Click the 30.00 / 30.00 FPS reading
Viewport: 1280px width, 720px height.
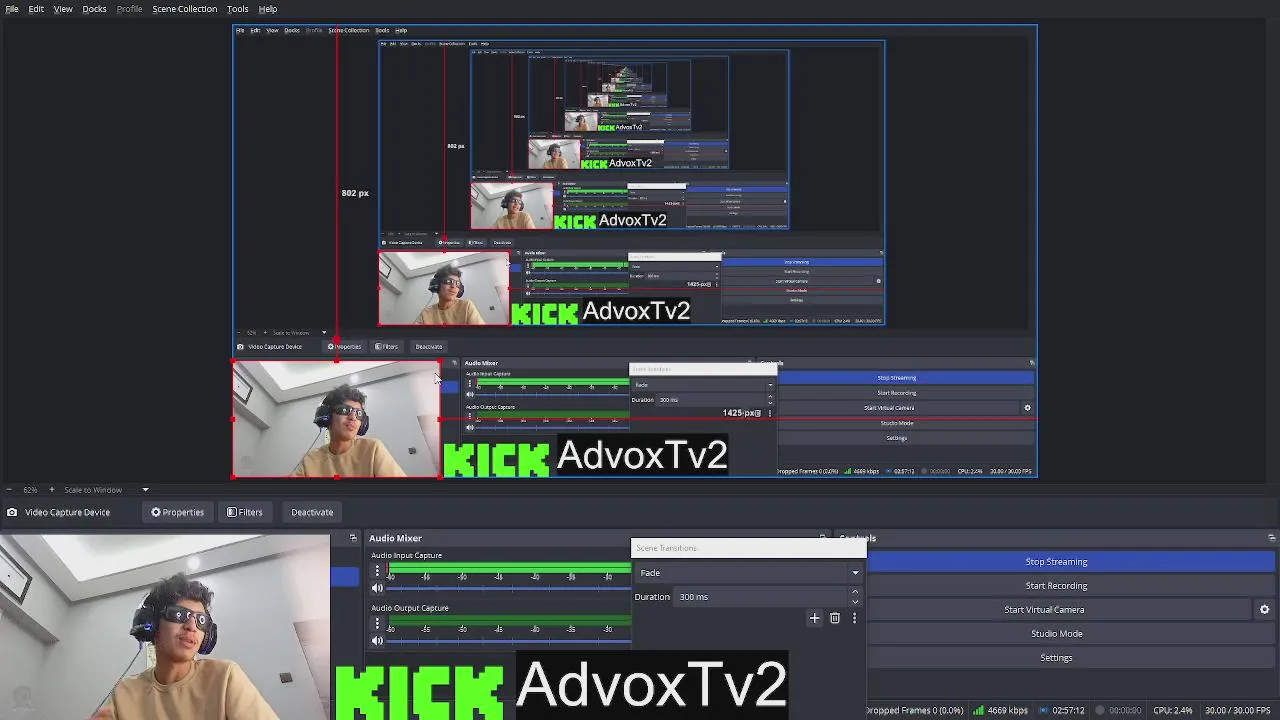pos(1237,711)
